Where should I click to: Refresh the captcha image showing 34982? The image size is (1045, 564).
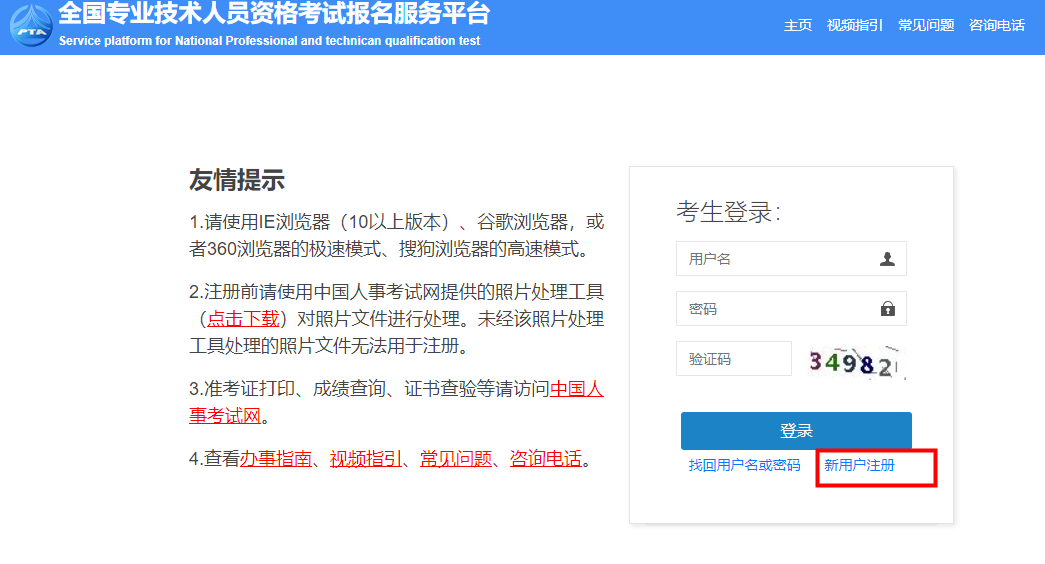[x=855, y=361]
